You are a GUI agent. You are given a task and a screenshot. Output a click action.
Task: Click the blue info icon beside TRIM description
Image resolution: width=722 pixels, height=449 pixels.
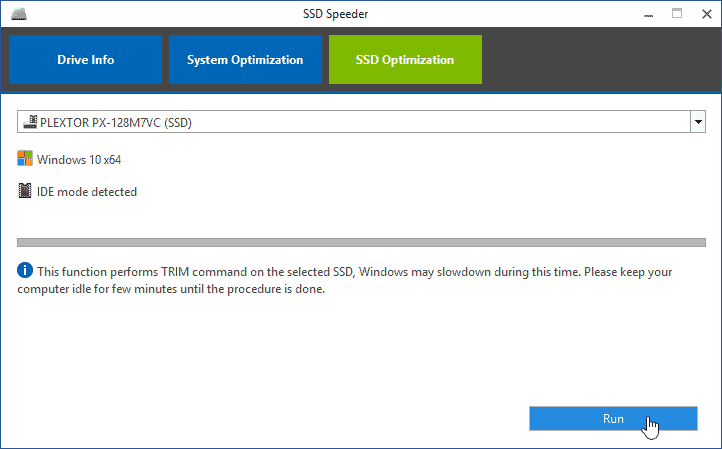tap(25, 270)
